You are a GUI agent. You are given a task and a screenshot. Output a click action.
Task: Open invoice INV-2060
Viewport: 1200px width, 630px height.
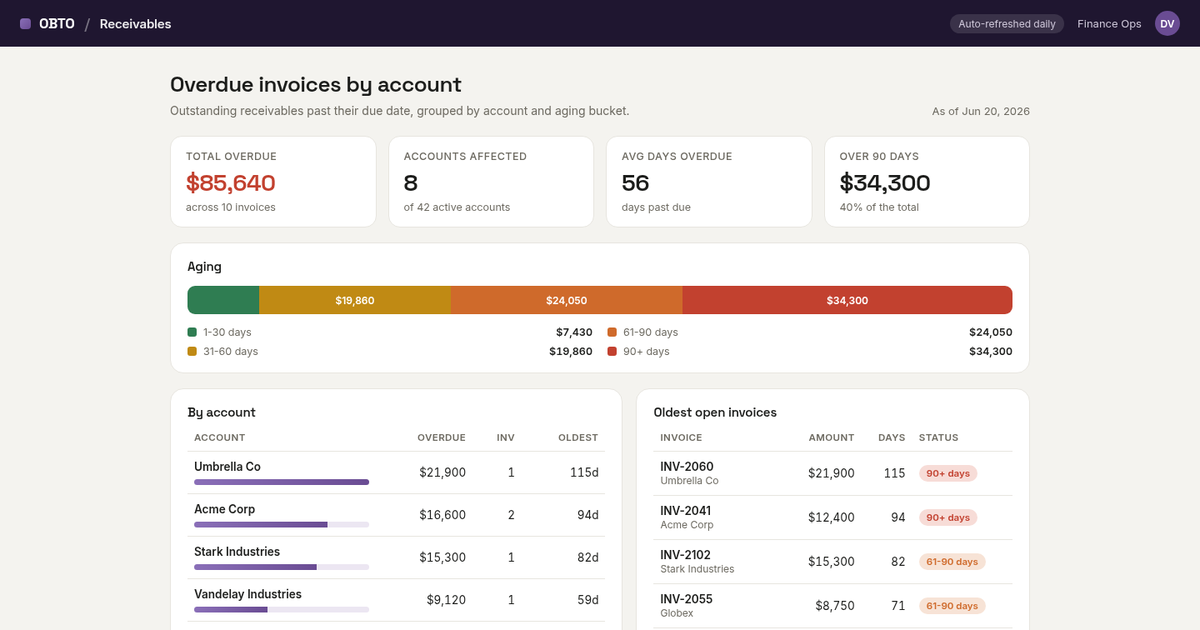[687, 467]
